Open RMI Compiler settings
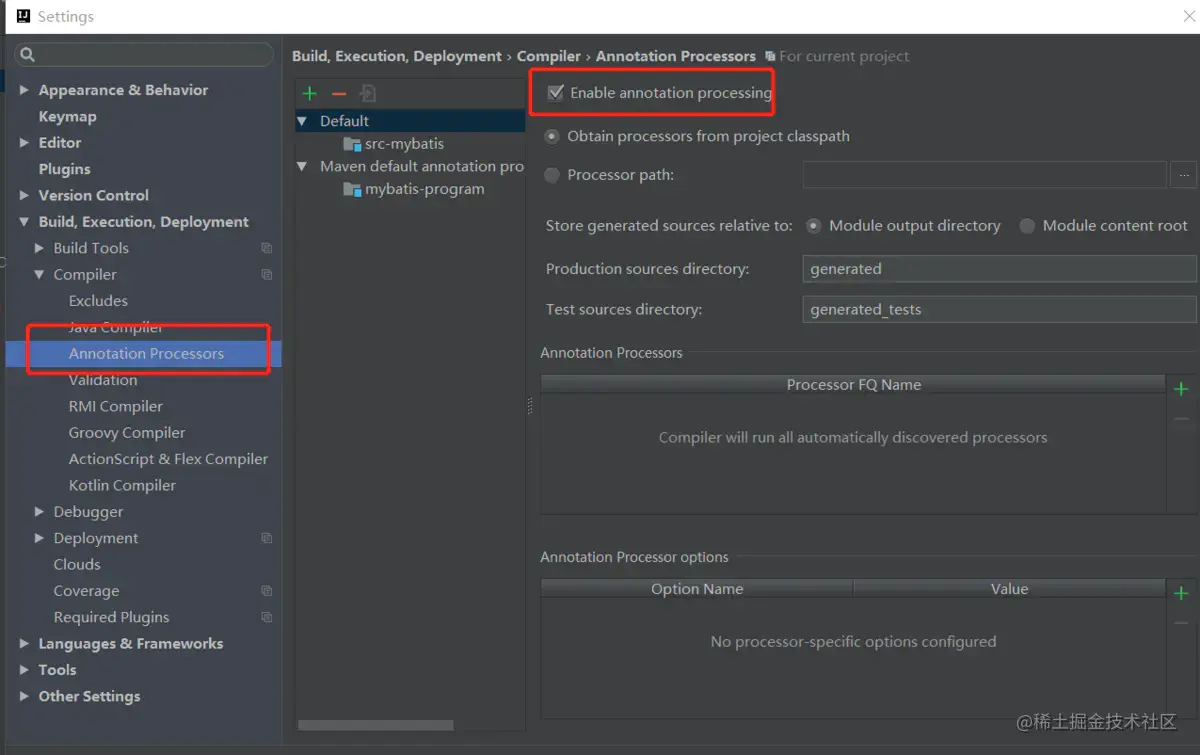1200x755 pixels. click(116, 406)
